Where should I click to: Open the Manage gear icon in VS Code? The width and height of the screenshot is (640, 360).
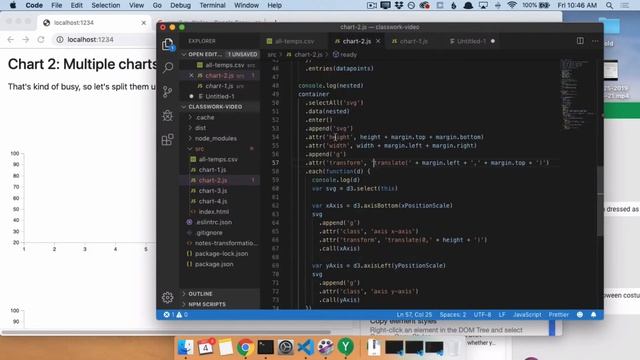pyautogui.click(x=167, y=297)
